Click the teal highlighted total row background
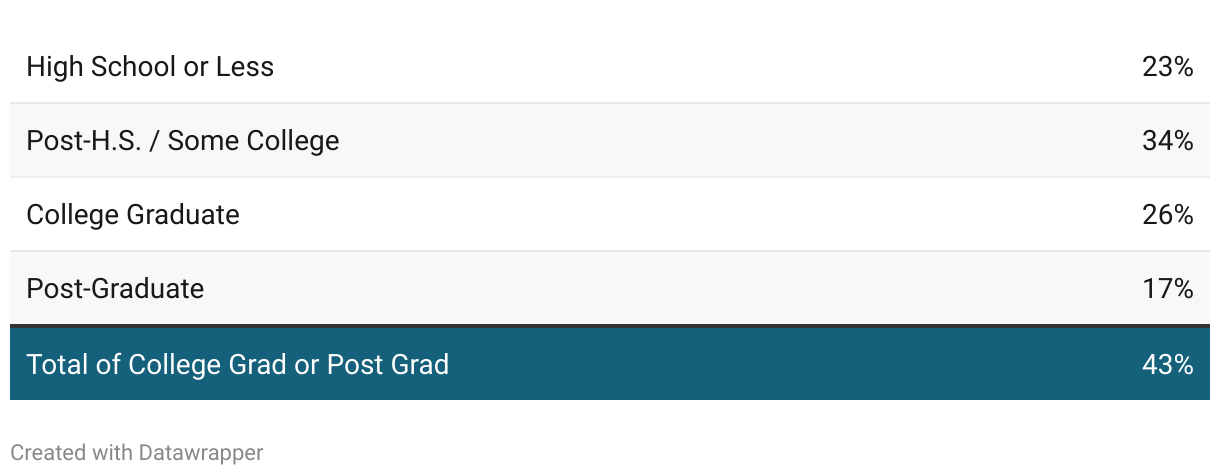1220x476 pixels. (610, 363)
